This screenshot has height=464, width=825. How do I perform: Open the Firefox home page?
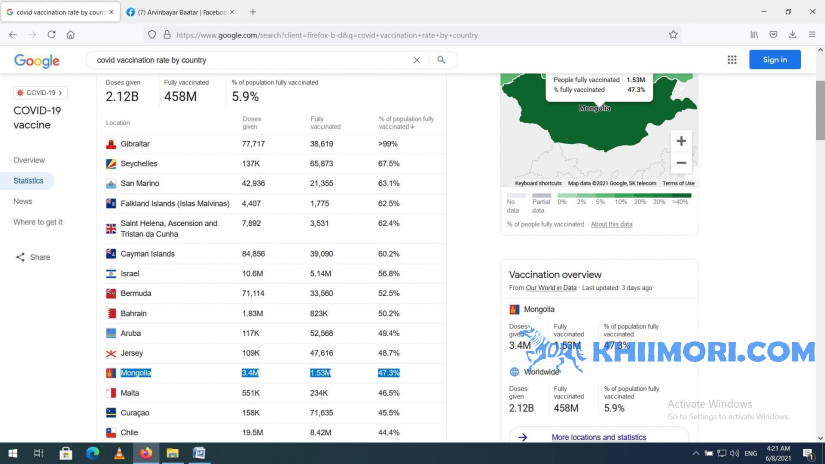71,35
